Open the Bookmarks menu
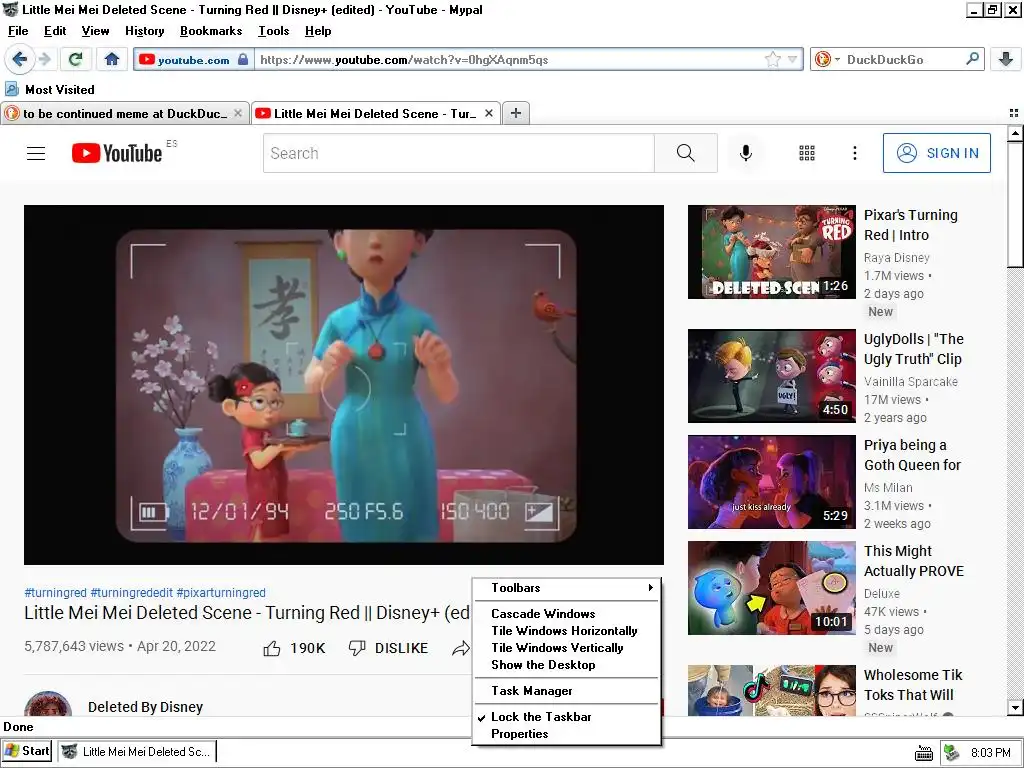 (211, 31)
